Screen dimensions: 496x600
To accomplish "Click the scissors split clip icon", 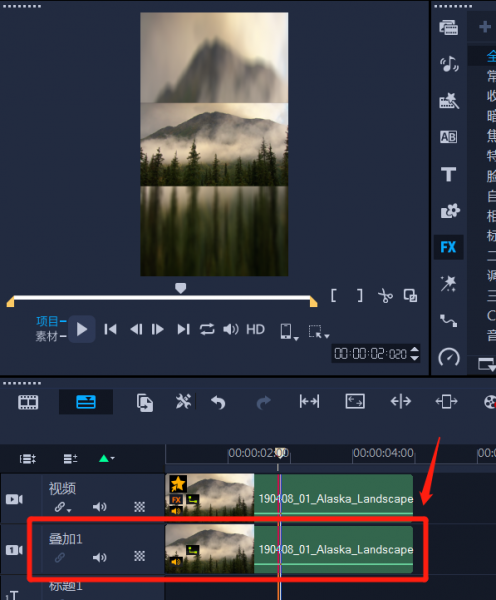I will coord(385,296).
